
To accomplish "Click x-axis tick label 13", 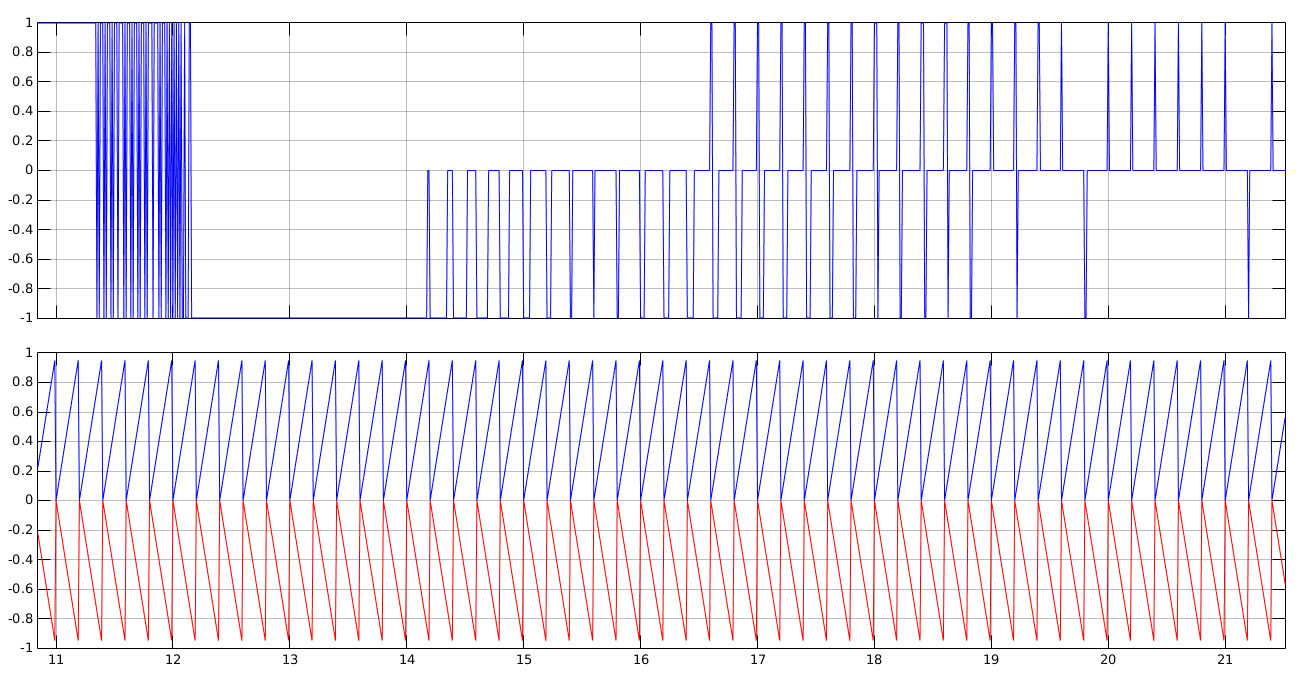I will (290, 661).
